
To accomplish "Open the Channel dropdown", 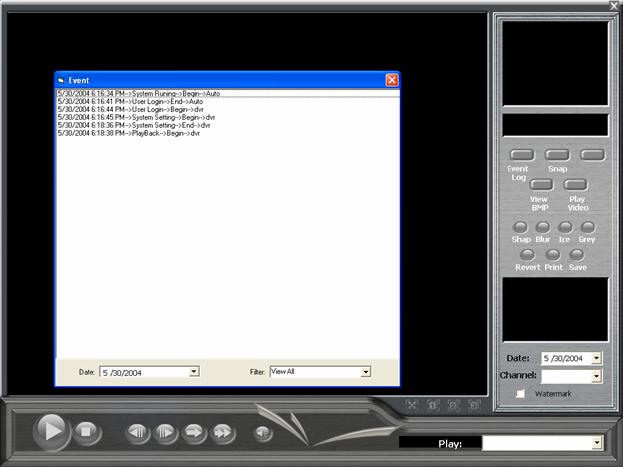I will [x=596, y=376].
